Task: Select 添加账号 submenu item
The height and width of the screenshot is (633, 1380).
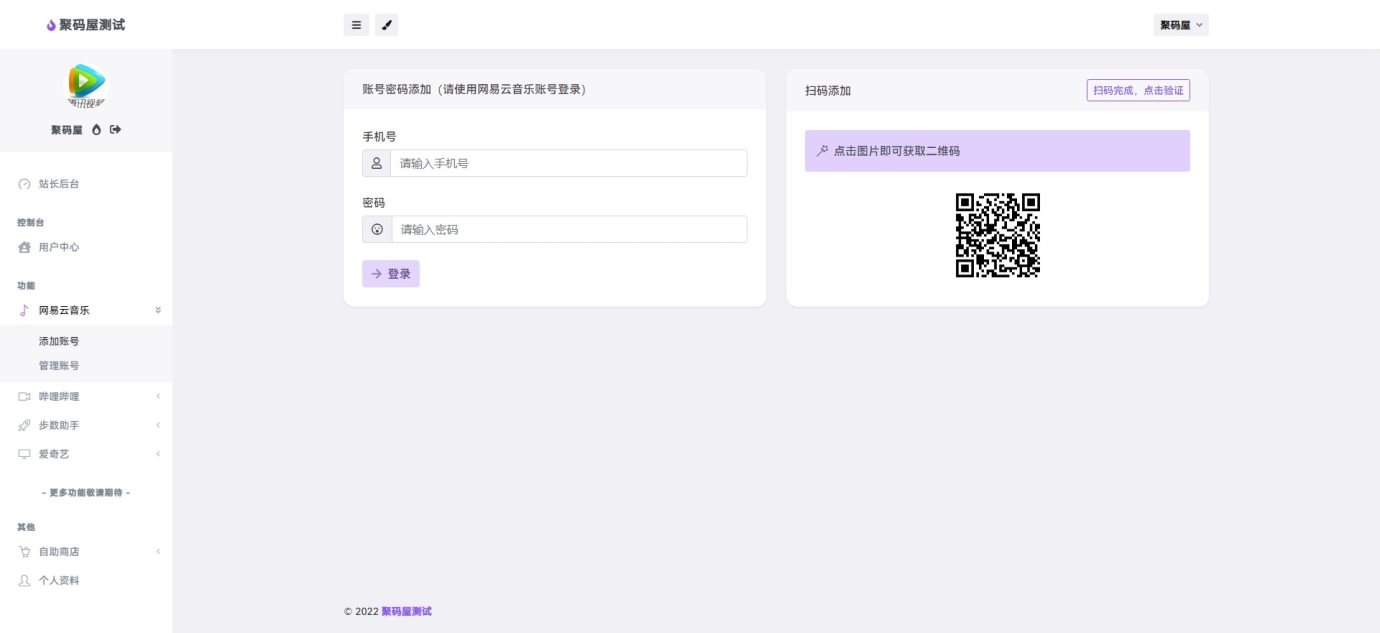Action: (x=59, y=341)
